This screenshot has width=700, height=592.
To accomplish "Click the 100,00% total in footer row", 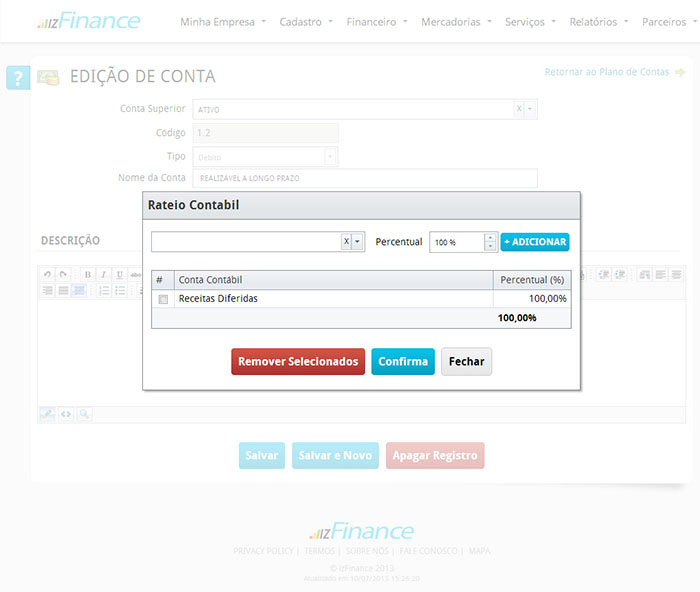I will click(x=517, y=318).
